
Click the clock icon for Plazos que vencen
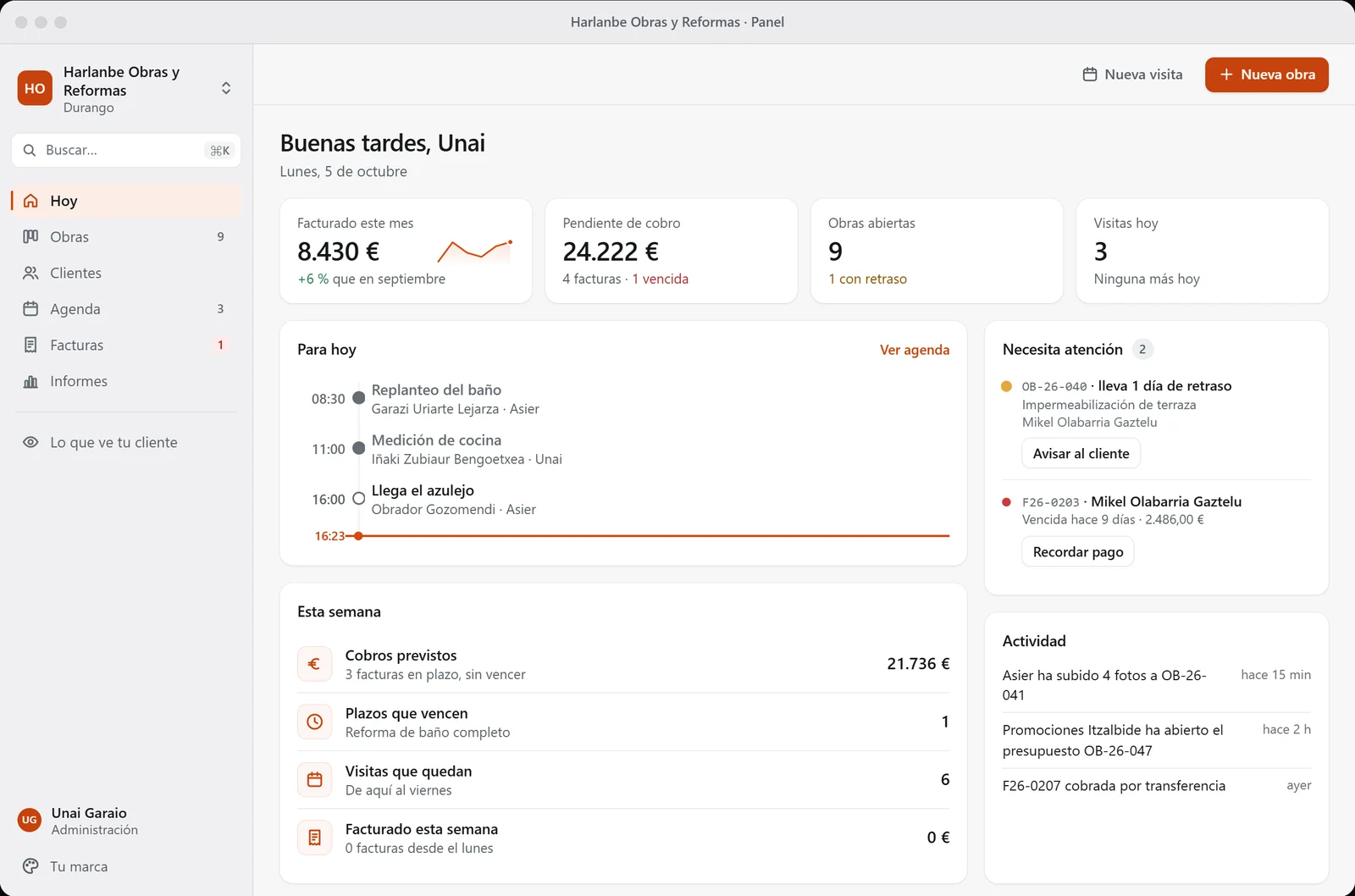314,722
